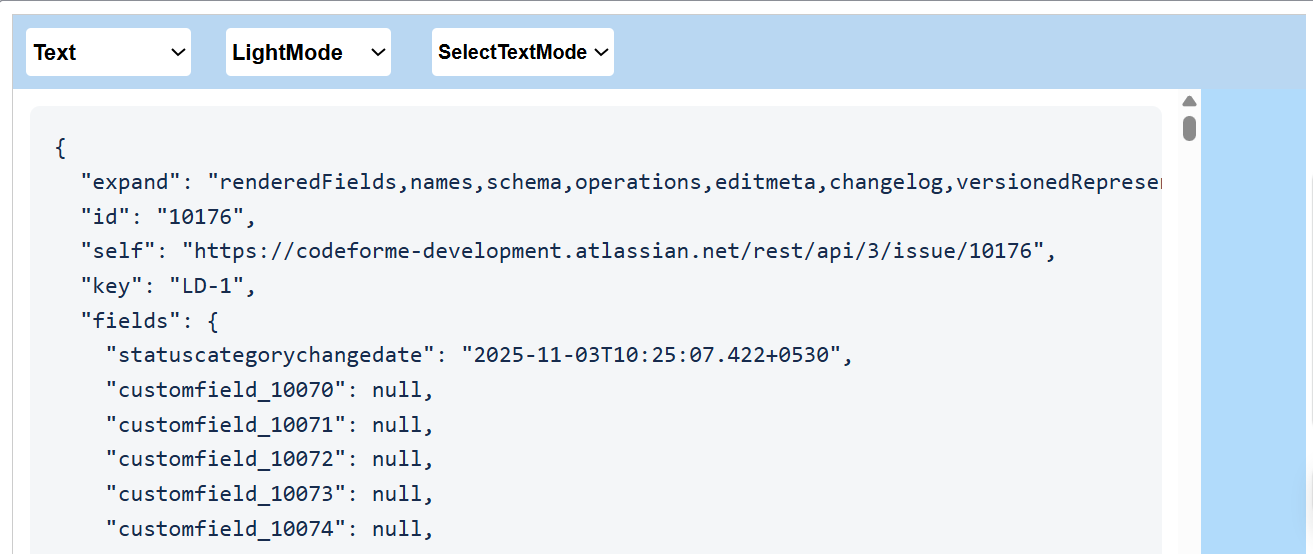Open the LightMode theme dropdown

[308, 52]
